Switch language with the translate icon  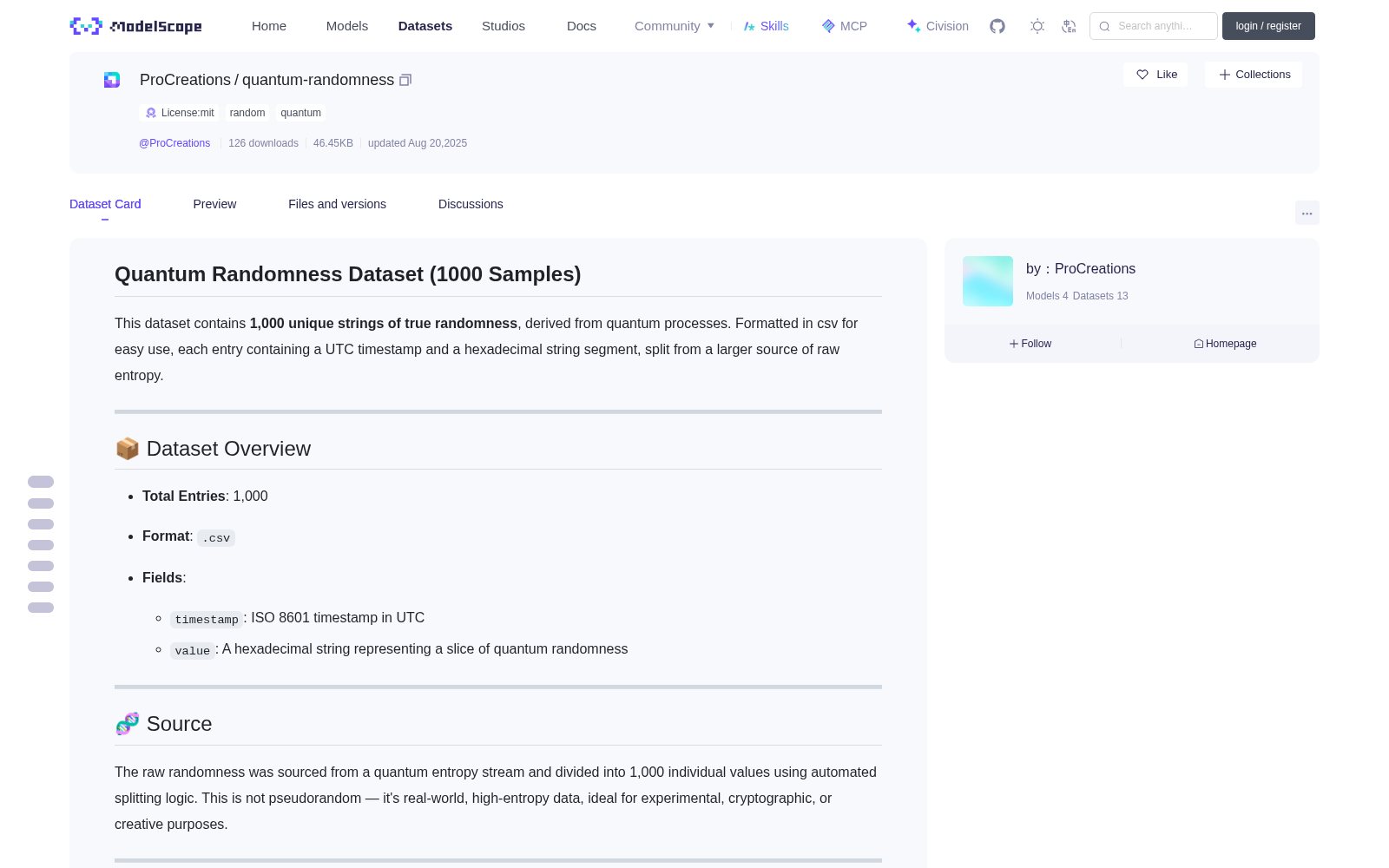pos(1070,26)
